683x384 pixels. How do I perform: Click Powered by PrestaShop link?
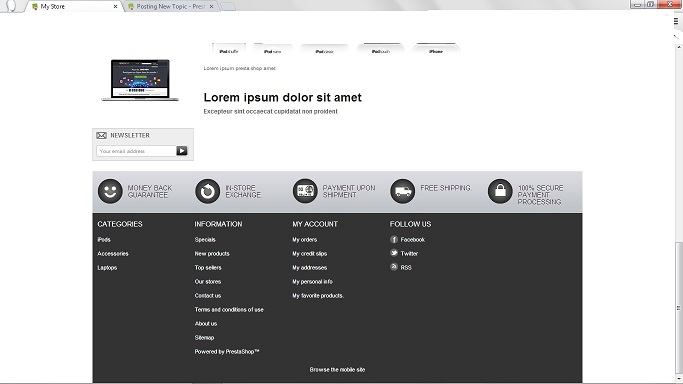click(227, 351)
